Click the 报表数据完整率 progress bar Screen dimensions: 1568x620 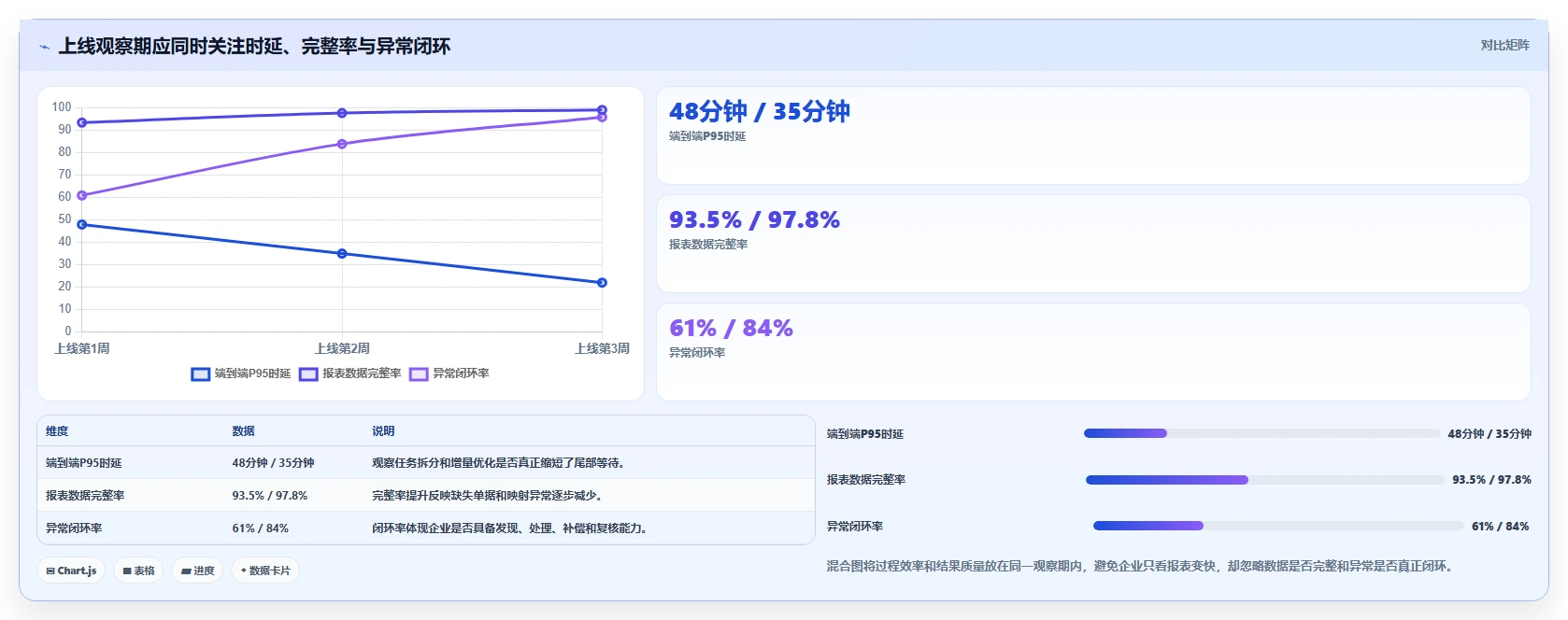(x=1265, y=480)
